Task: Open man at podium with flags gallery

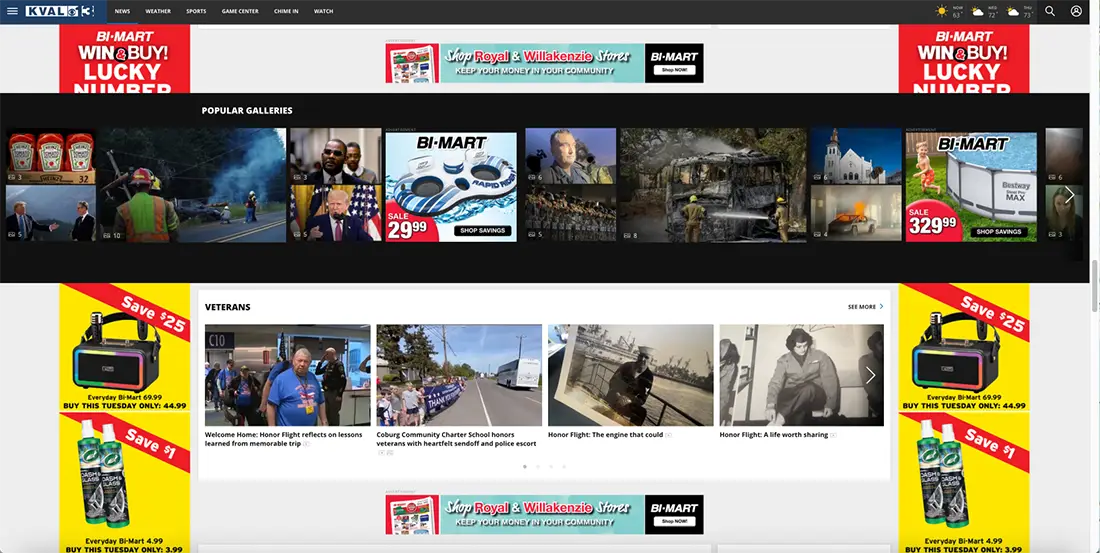Action: pyautogui.click(x=336, y=213)
